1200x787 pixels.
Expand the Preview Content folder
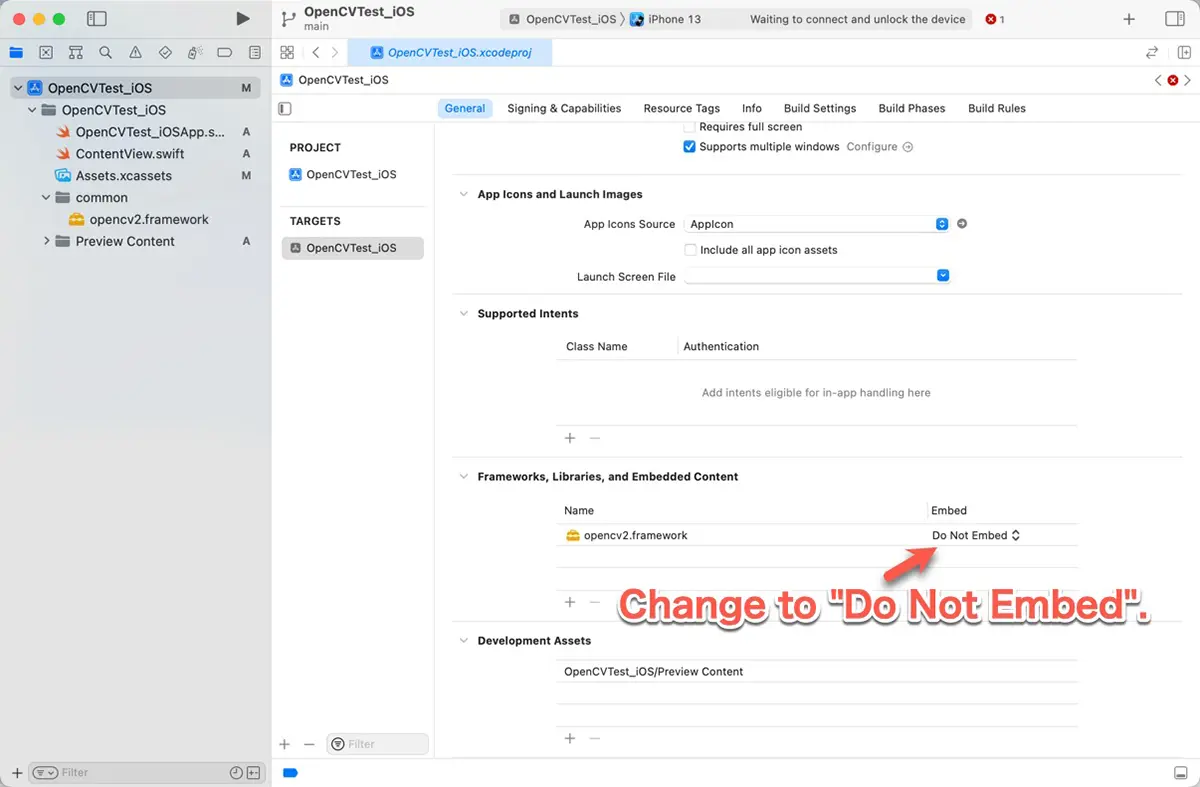(47, 241)
